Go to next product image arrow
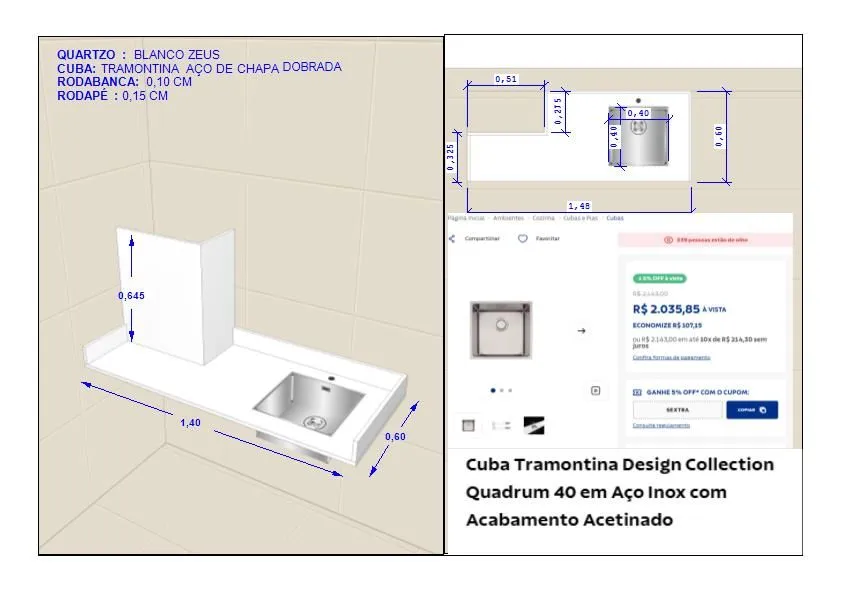Image resolution: width=841 pixels, height=595 pixels. (x=581, y=331)
